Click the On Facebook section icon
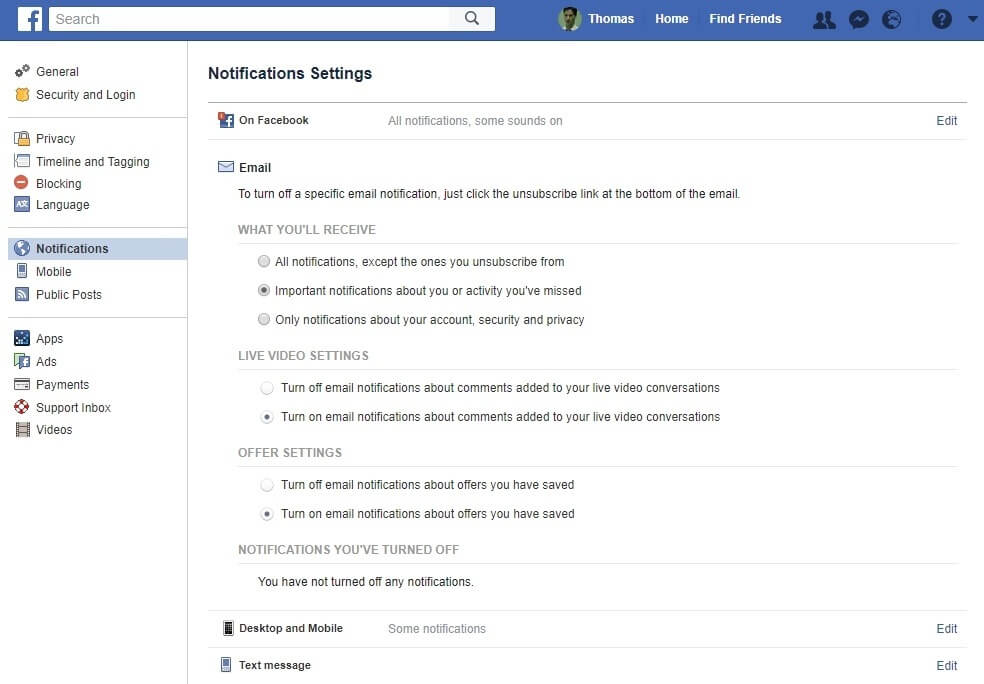 click(225, 120)
